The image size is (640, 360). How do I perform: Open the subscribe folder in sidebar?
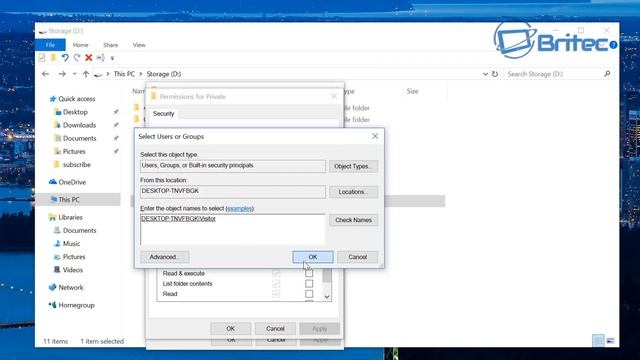pyautogui.click(x=76, y=164)
